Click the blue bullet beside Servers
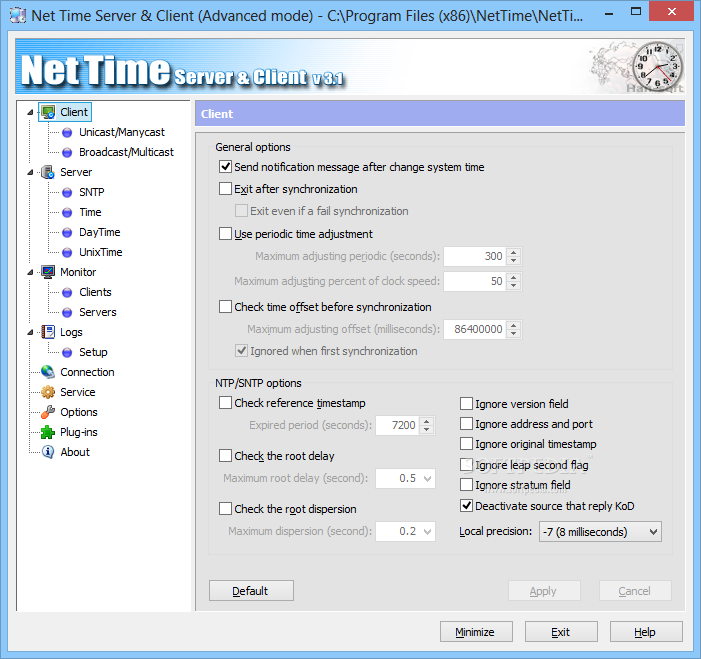The height and width of the screenshot is (659, 701). pyautogui.click(x=67, y=313)
